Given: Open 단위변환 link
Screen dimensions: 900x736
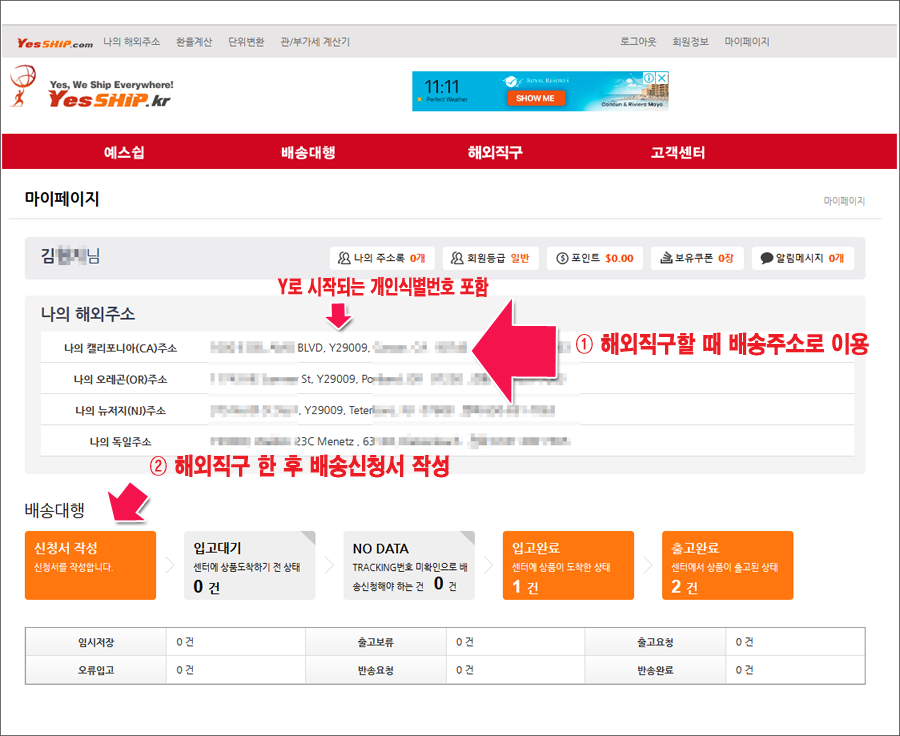Looking at the screenshot, I should [246, 42].
